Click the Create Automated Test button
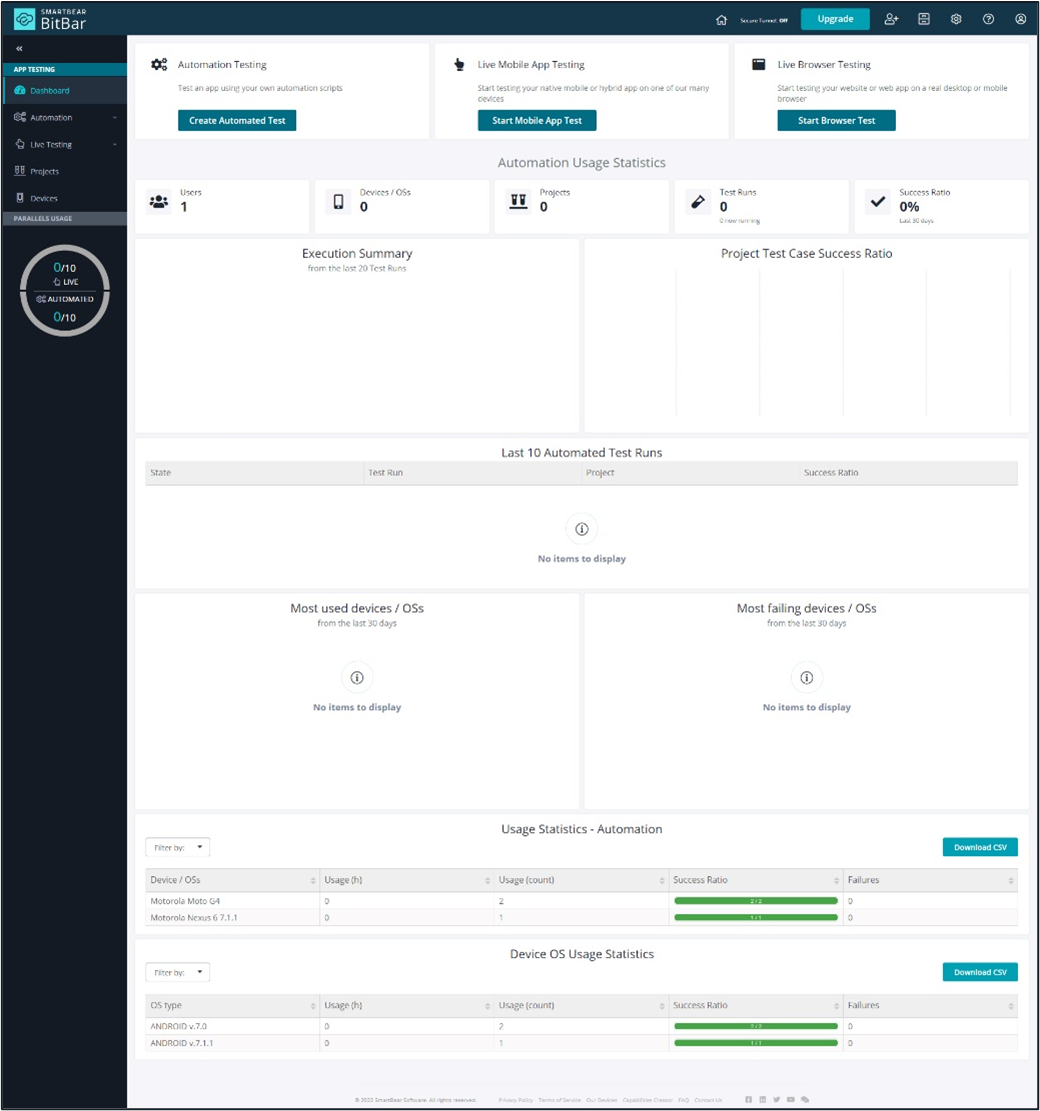This screenshot has width=1040, height=1111. tap(237, 121)
